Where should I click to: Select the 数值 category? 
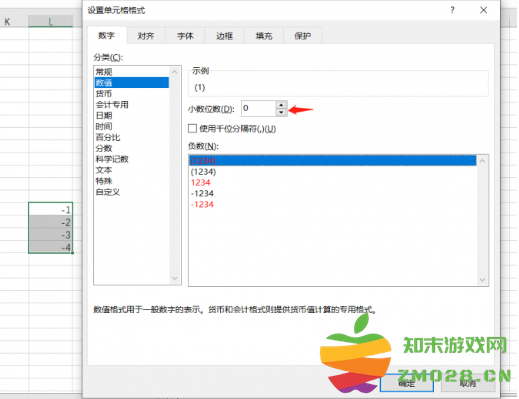point(132,83)
